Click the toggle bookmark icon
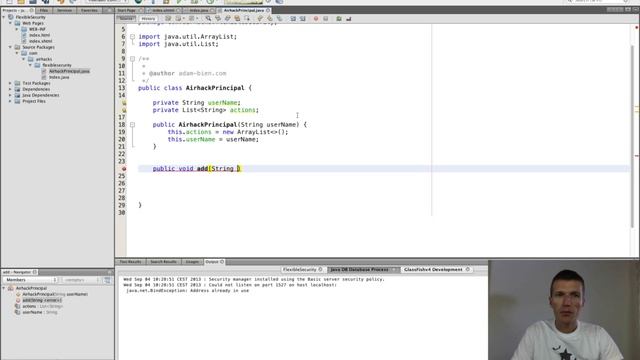 tap(280, 18)
